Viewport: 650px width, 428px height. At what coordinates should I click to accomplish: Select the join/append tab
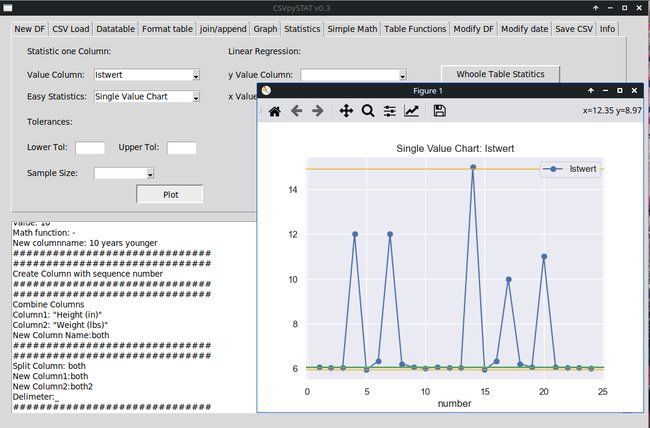tap(223, 29)
